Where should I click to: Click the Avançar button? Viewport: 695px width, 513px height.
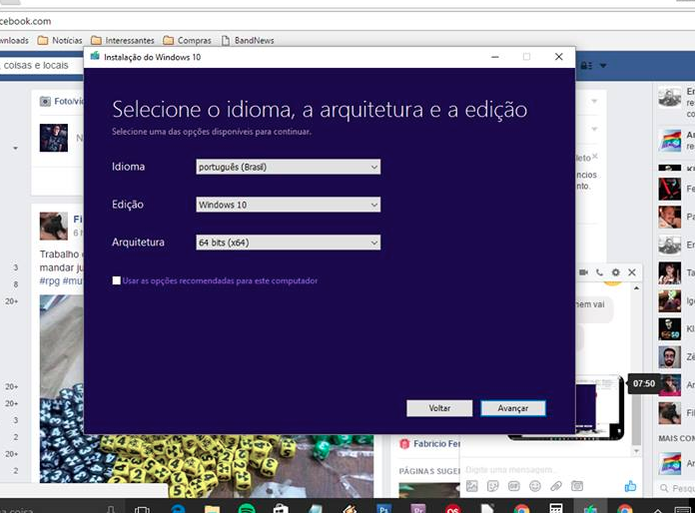pyautogui.click(x=513, y=408)
